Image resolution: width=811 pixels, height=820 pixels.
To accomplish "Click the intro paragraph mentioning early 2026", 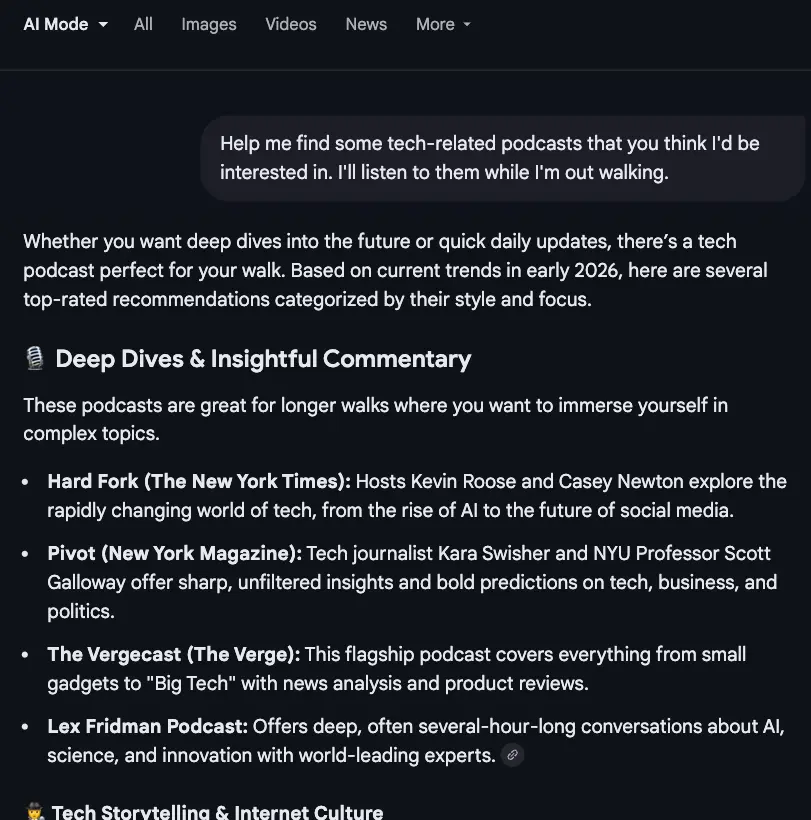I will (x=395, y=270).
